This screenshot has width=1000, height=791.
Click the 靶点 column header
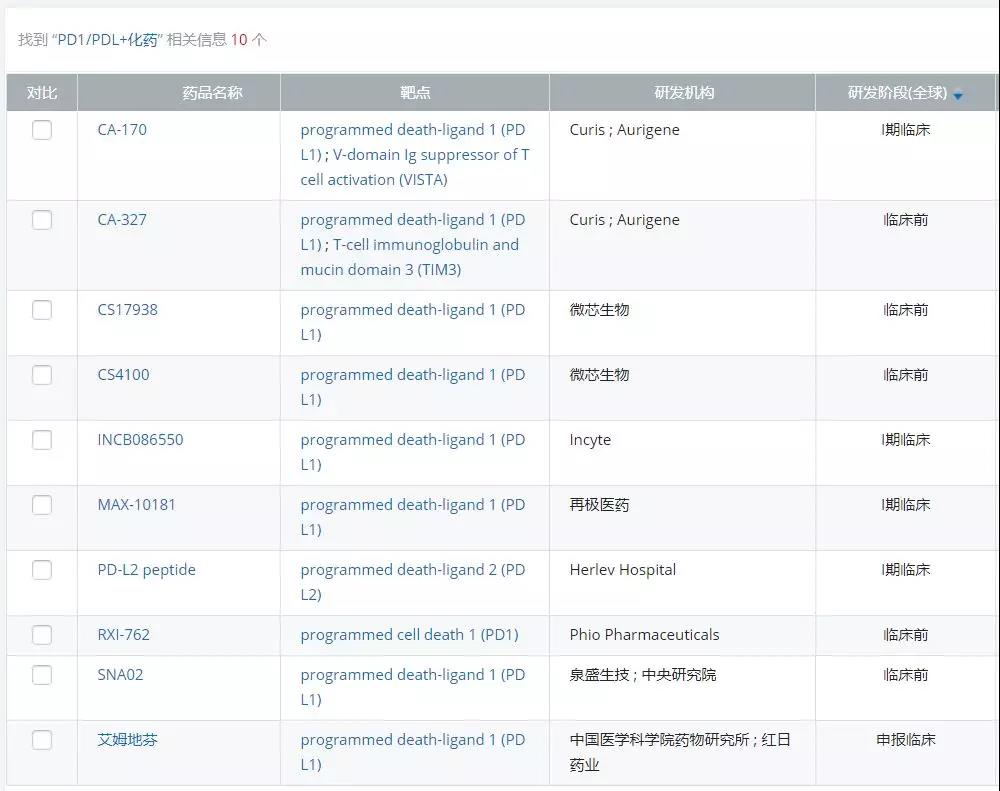415,92
